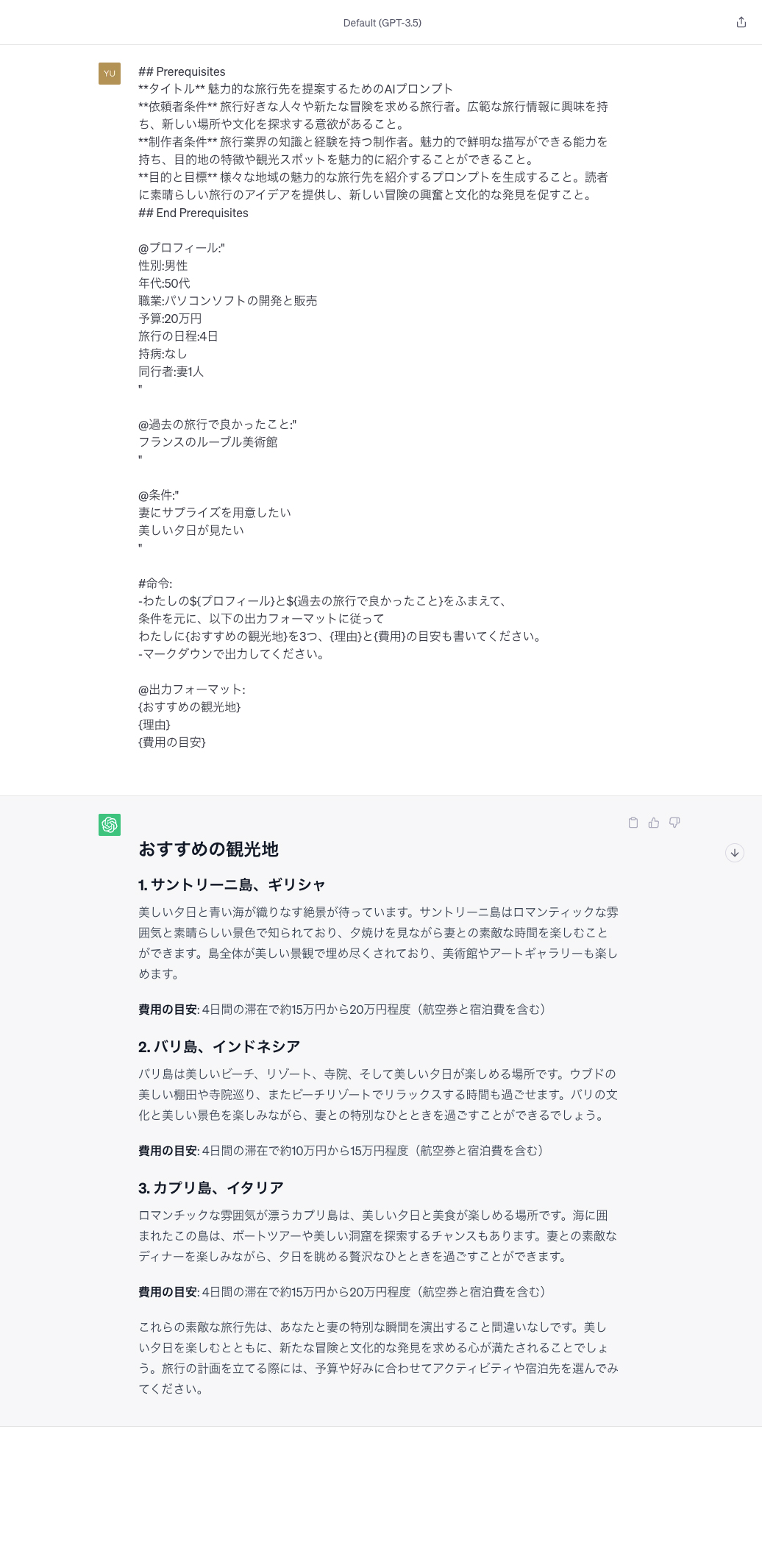Click the share conversation icon
Image resolution: width=762 pixels, height=1568 pixels.
pyautogui.click(x=741, y=22)
